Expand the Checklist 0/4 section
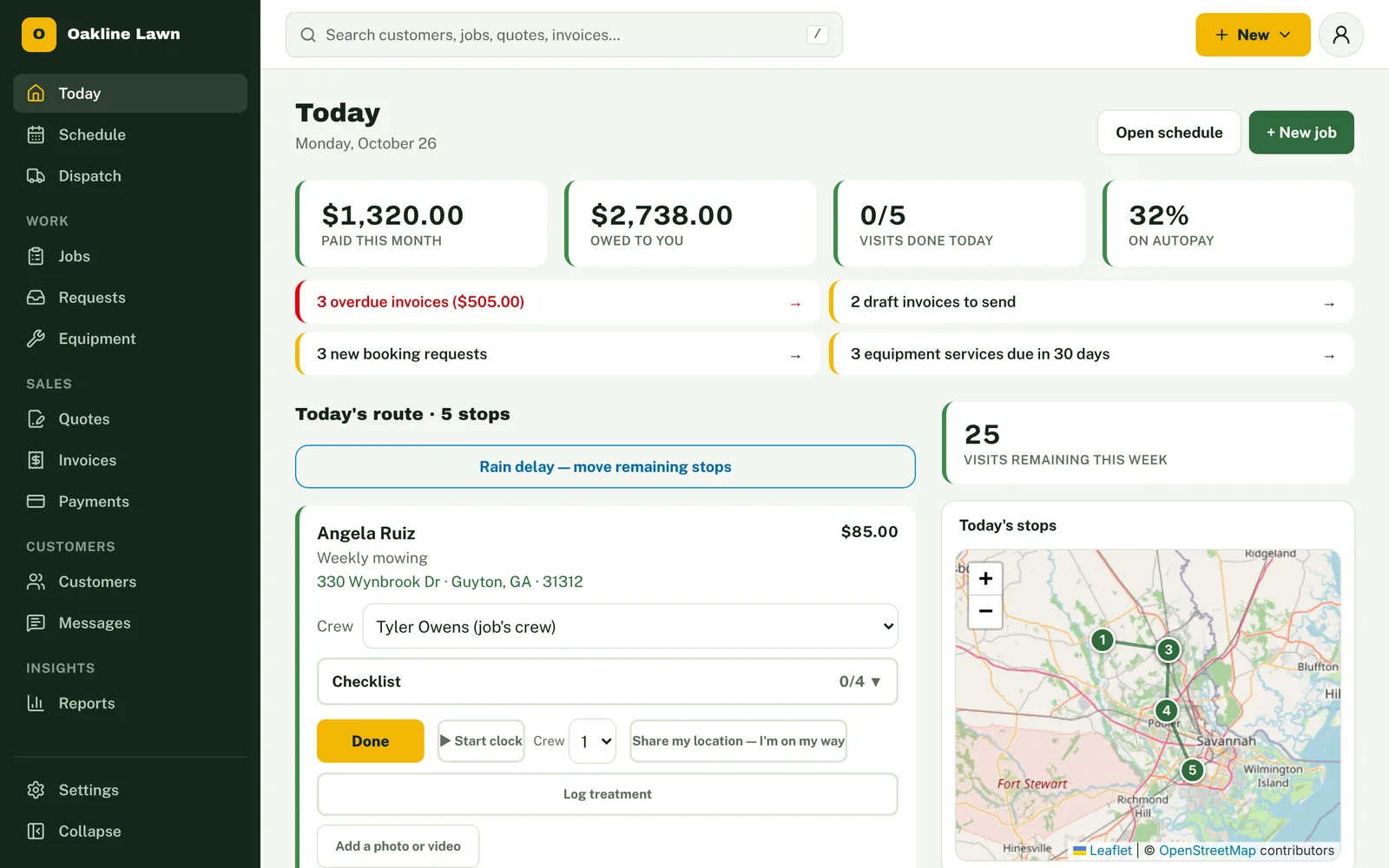The width and height of the screenshot is (1389, 868). coord(608,681)
